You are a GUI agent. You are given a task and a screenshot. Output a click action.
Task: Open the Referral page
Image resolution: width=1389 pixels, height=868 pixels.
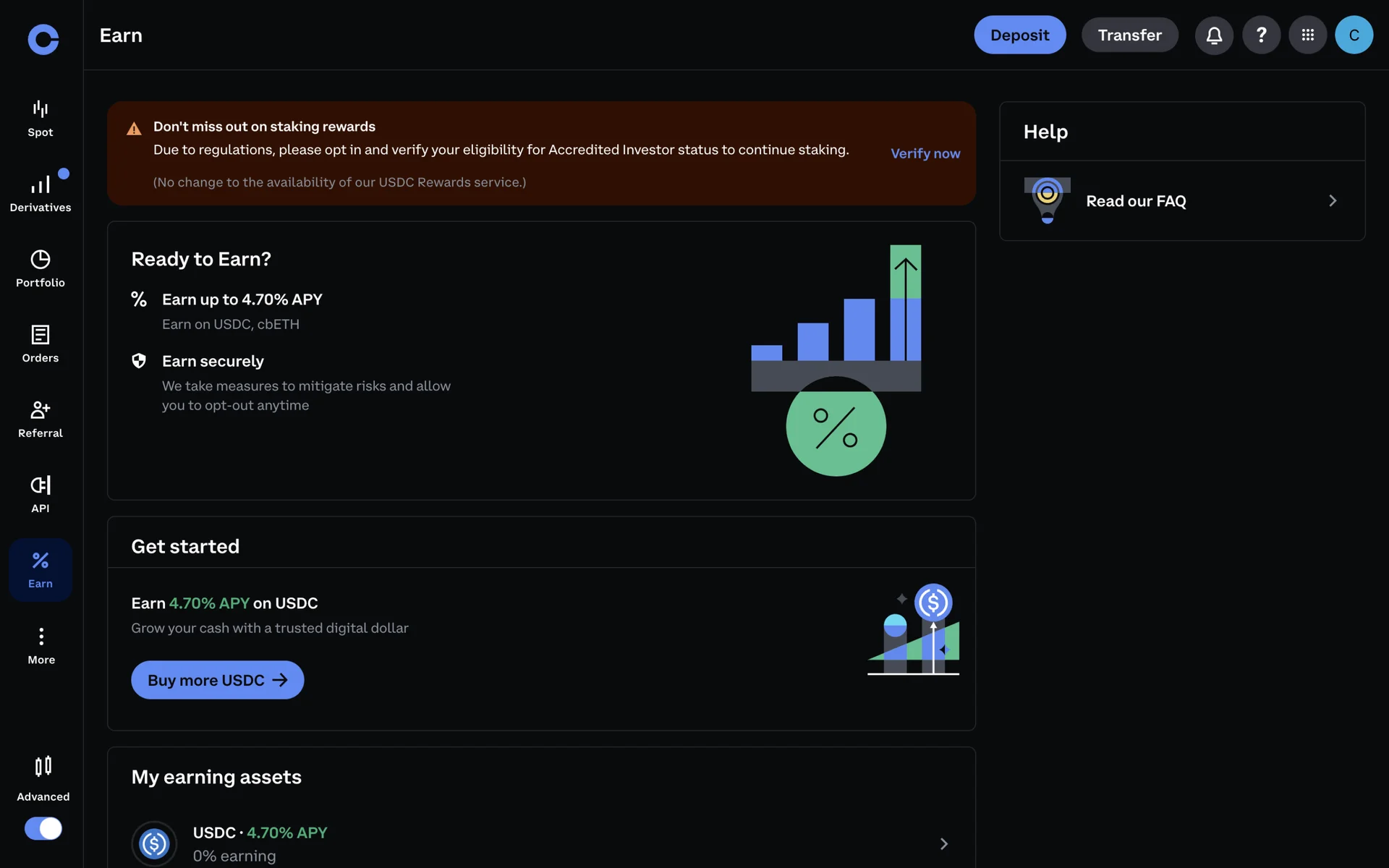[x=41, y=419]
